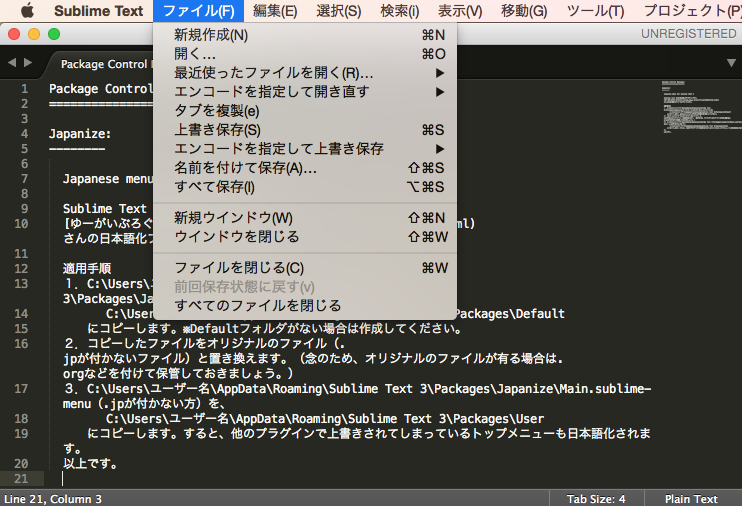Viewport: 742px width, 506px height.
Task: Expand 最近使ったファイルを開く(R)… submenu
Action: 305,73
